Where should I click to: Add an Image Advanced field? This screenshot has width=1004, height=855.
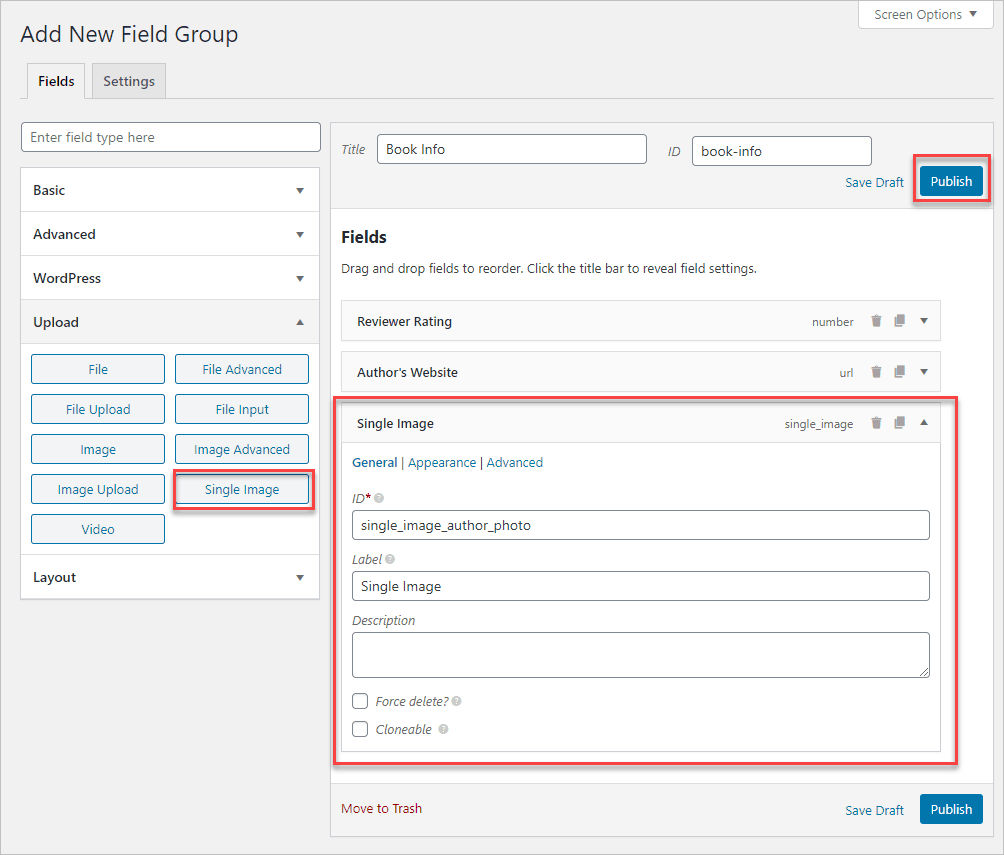point(242,450)
